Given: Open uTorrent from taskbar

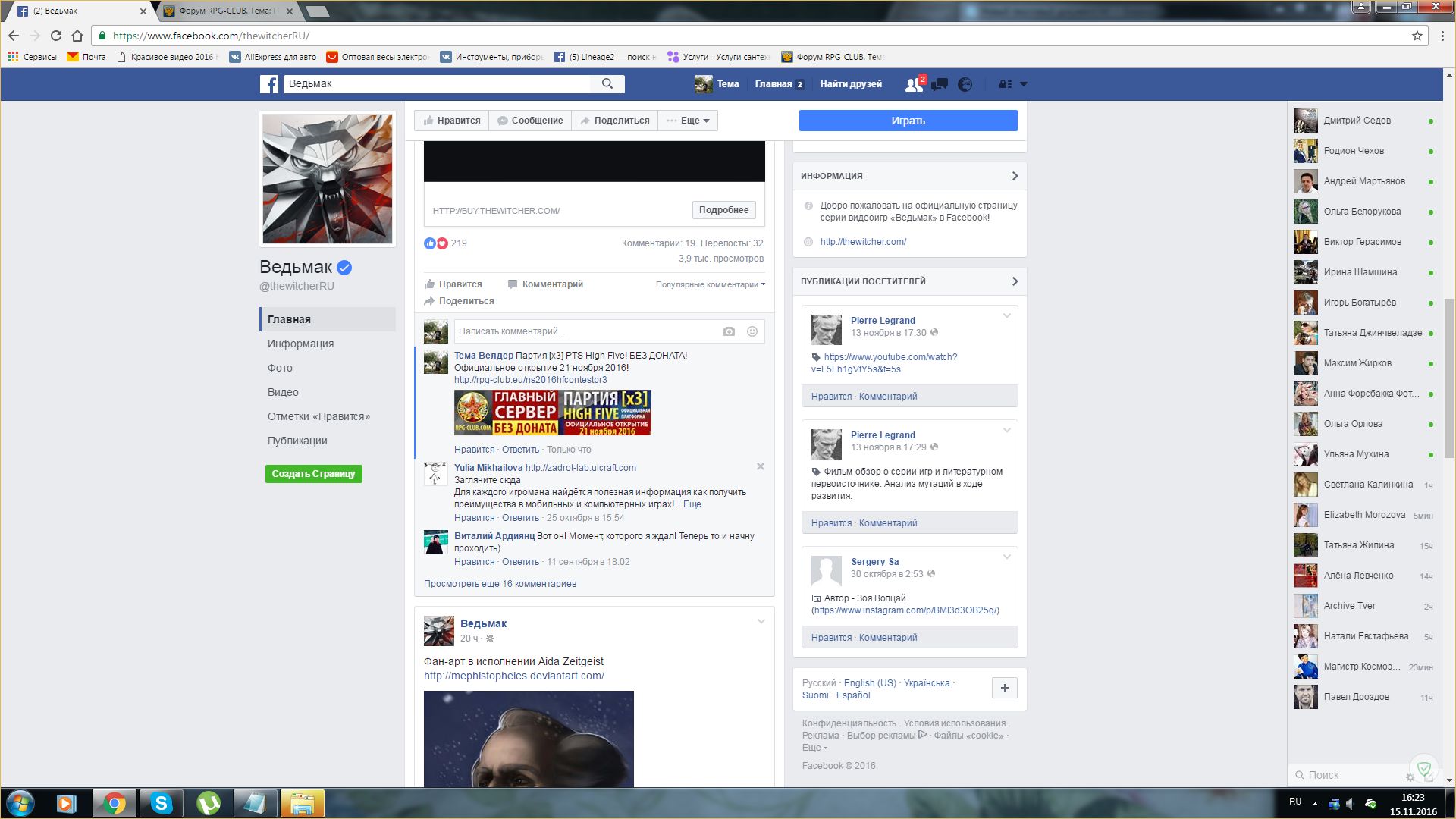Looking at the screenshot, I should pos(208,803).
